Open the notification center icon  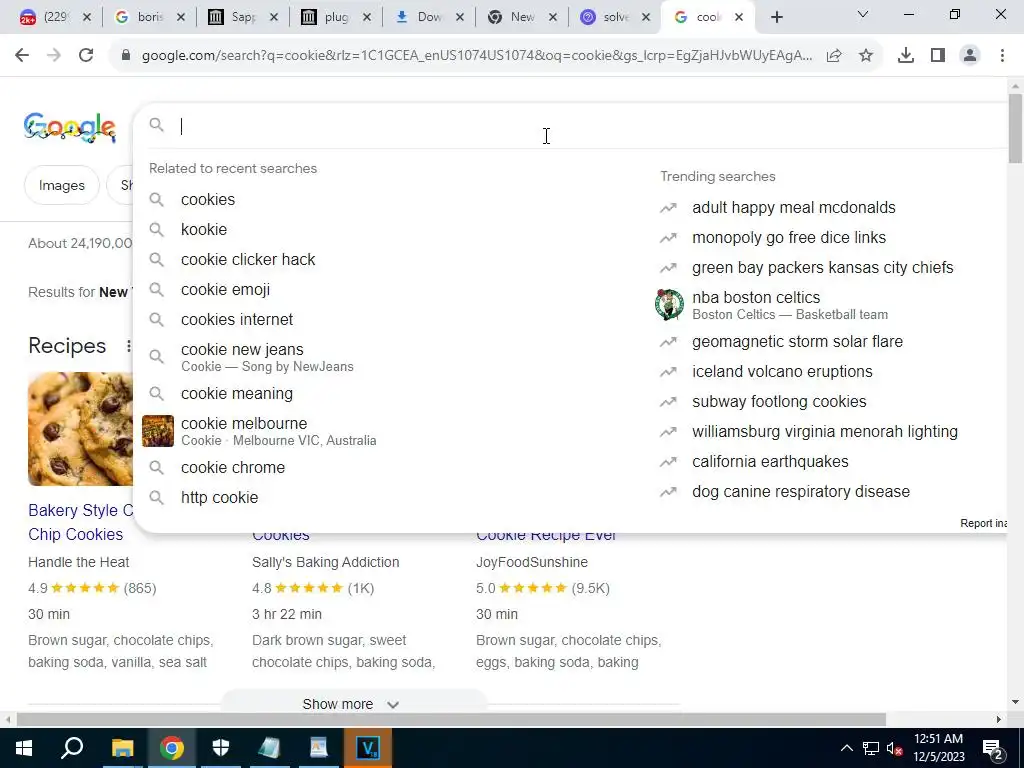(993, 748)
